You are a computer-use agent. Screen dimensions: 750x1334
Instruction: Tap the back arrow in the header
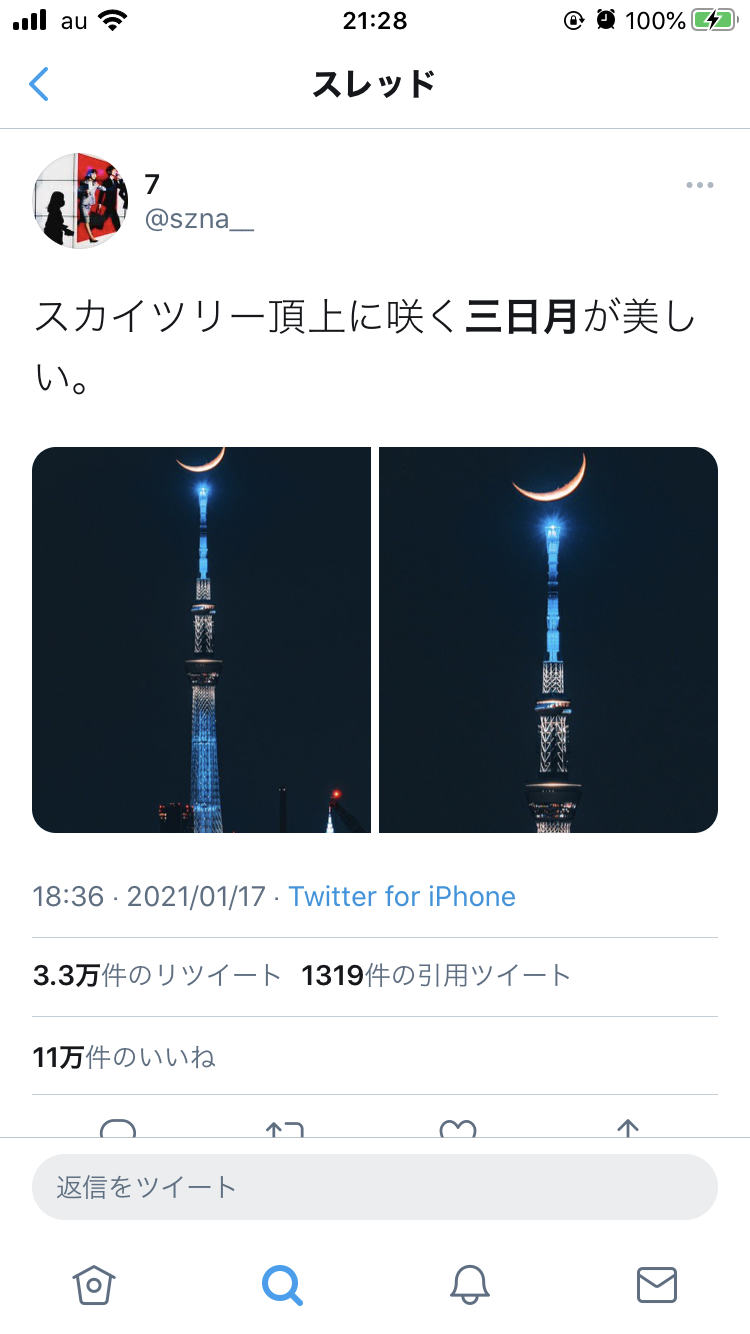[x=38, y=84]
